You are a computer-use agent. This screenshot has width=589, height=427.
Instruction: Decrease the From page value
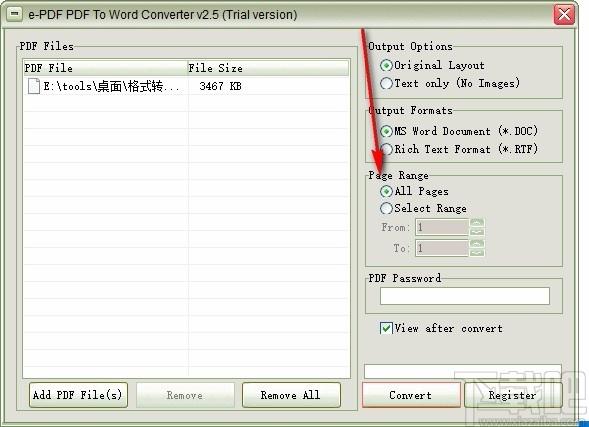pyautogui.click(x=477, y=232)
